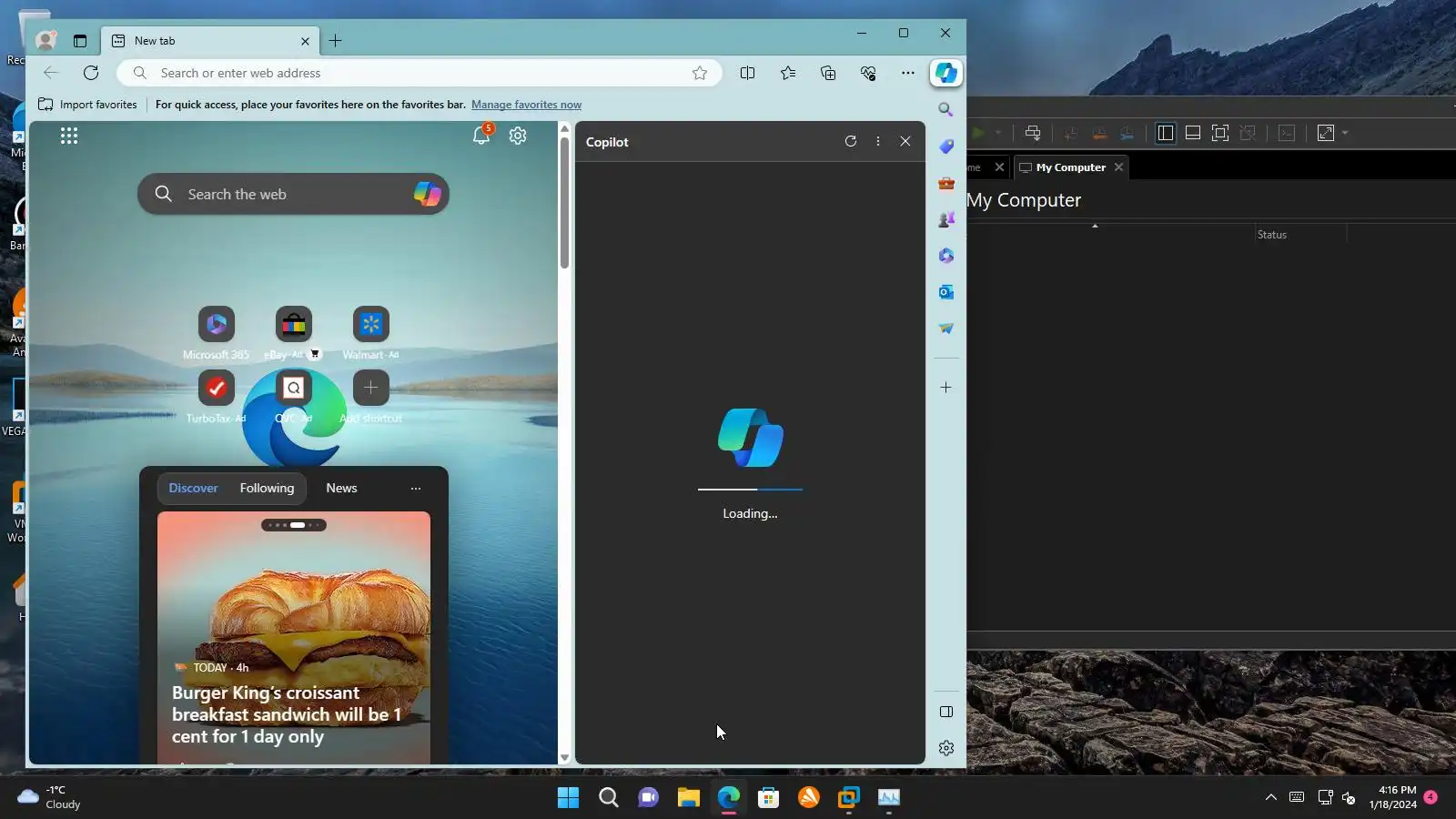Open Tools briefcase in the Edge sidebar
The image size is (1456, 819).
946,183
